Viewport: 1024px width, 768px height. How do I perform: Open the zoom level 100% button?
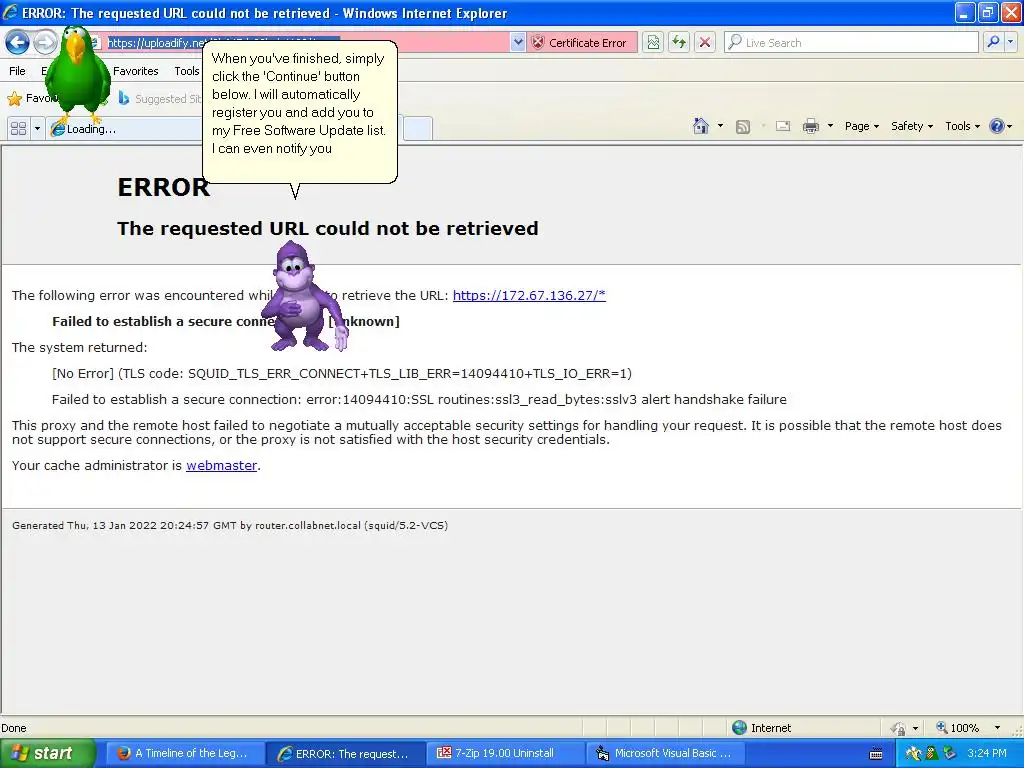pyautogui.click(x=957, y=728)
